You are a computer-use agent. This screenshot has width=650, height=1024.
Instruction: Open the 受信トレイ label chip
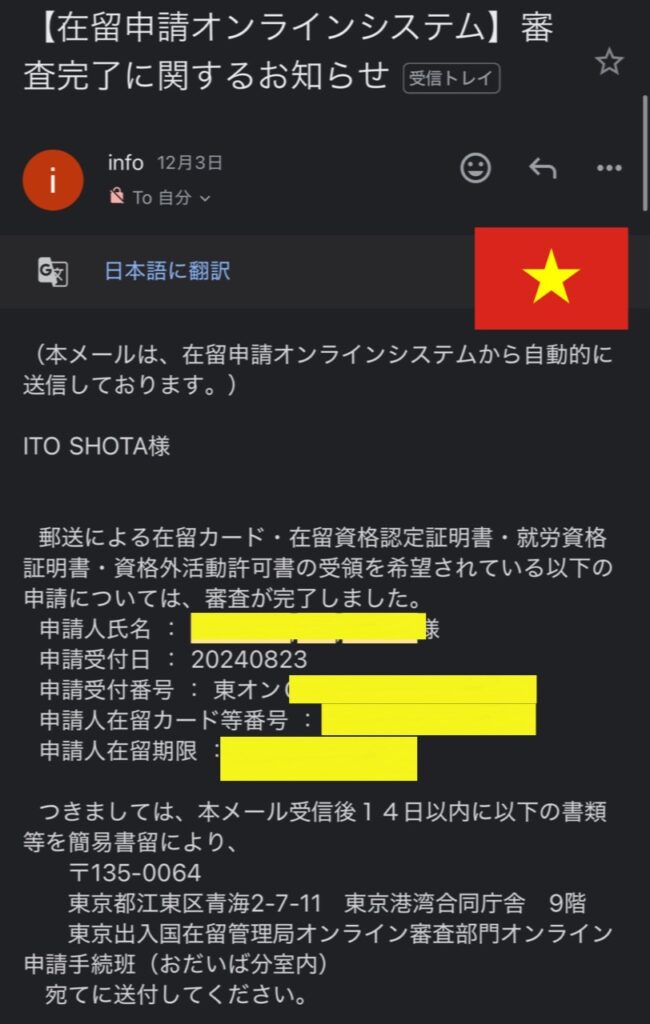451,78
